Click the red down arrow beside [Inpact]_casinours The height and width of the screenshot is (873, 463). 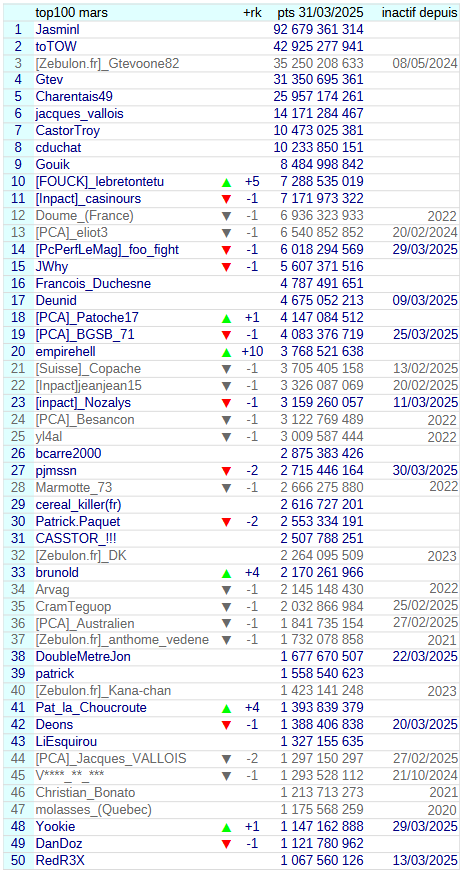coord(226,199)
